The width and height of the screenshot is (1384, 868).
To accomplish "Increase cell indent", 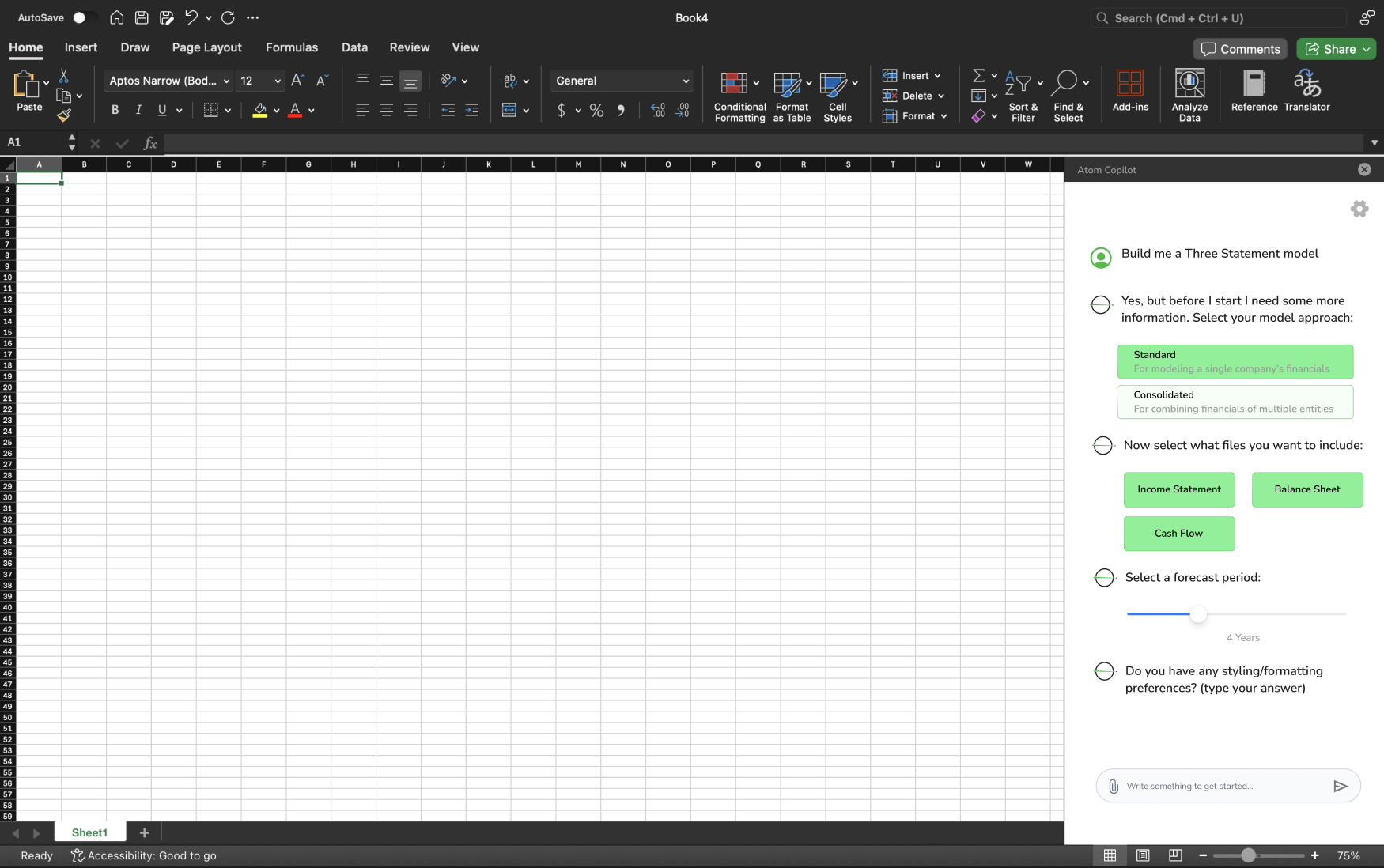I will pos(472,110).
